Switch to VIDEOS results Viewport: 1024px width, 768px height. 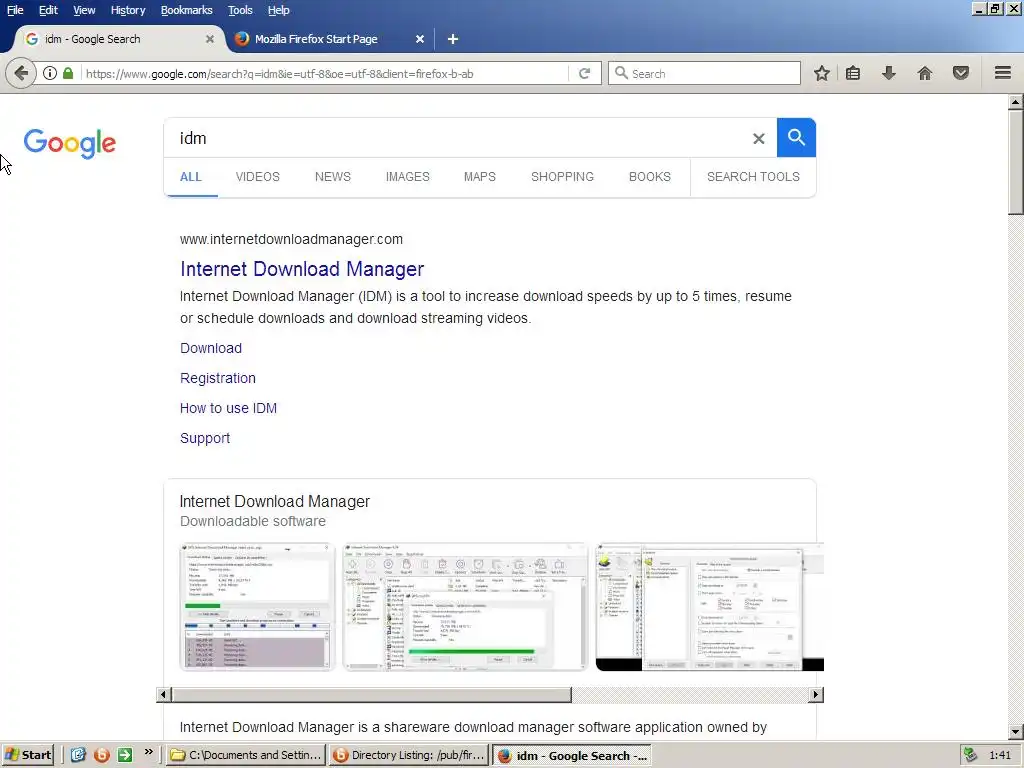[257, 177]
